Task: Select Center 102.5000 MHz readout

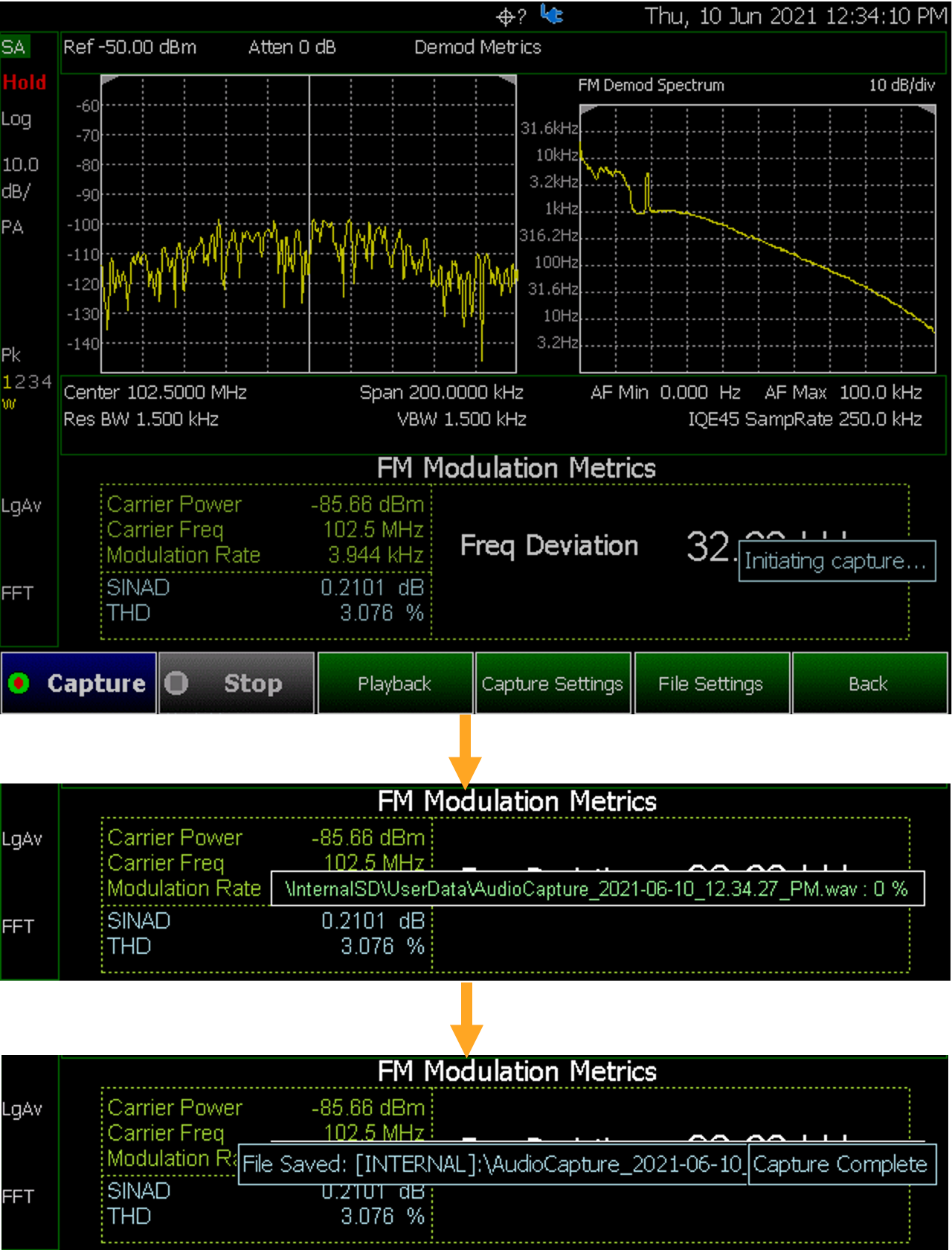Action: click(x=155, y=392)
